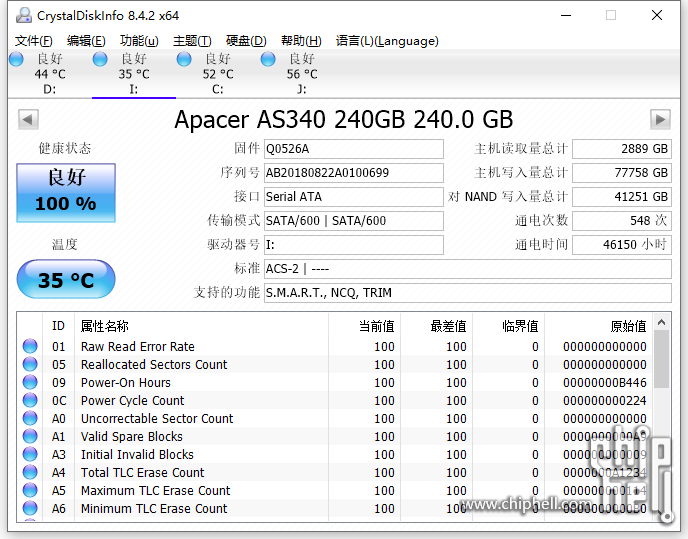Minimize the CrystalDiskInfo window
Viewport: 688px width, 539px height.
pos(566,15)
